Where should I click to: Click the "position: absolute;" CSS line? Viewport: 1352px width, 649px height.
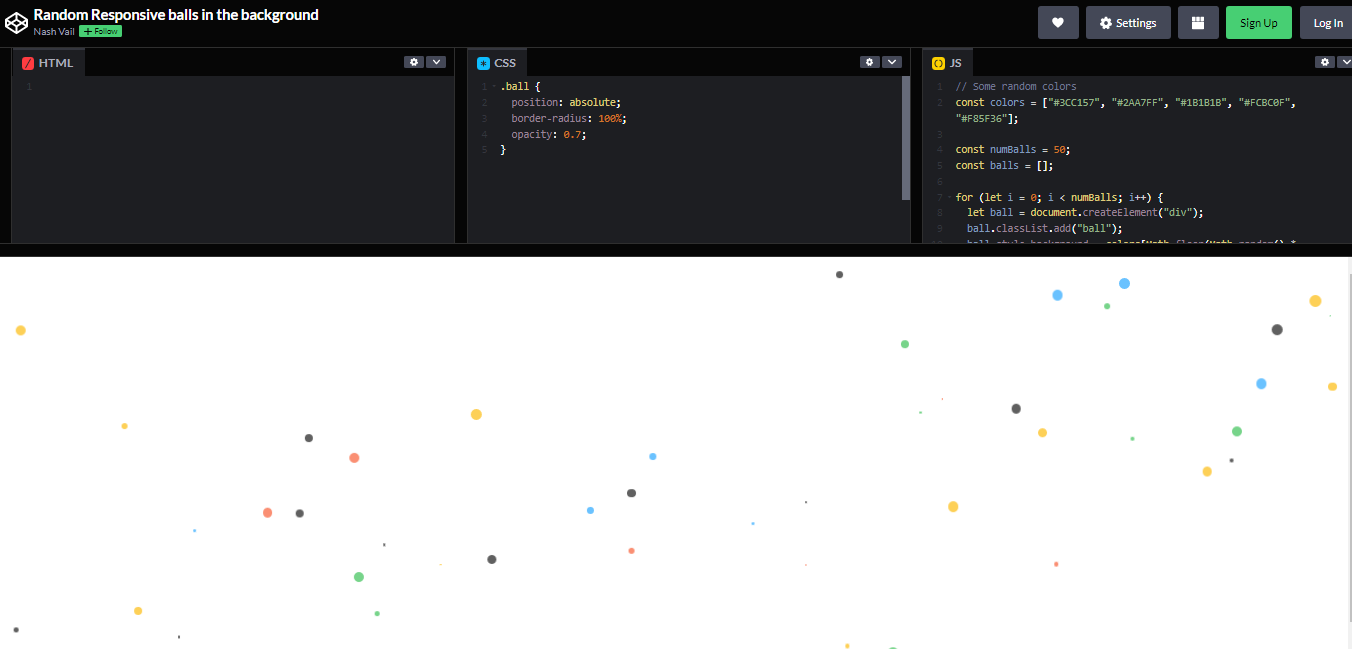coord(566,102)
